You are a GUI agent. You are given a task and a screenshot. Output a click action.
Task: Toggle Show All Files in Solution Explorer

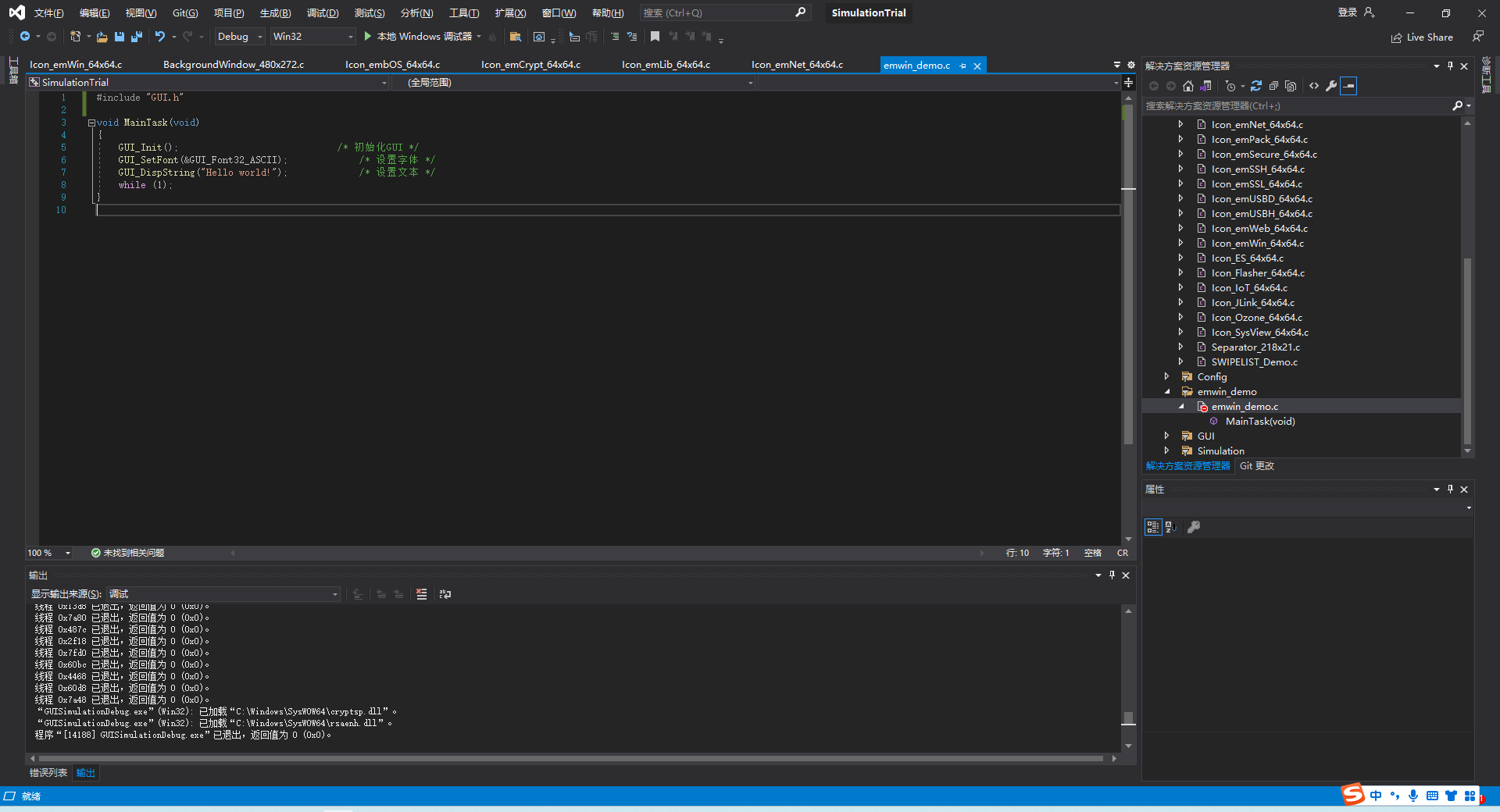click(1291, 86)
